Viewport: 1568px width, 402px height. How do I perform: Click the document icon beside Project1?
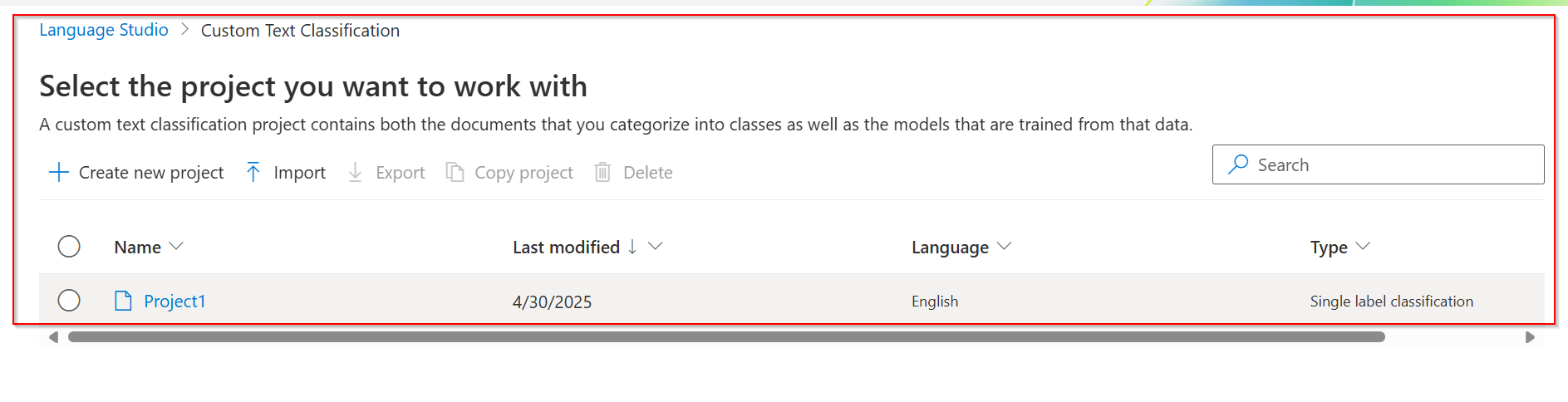(123, 301)
